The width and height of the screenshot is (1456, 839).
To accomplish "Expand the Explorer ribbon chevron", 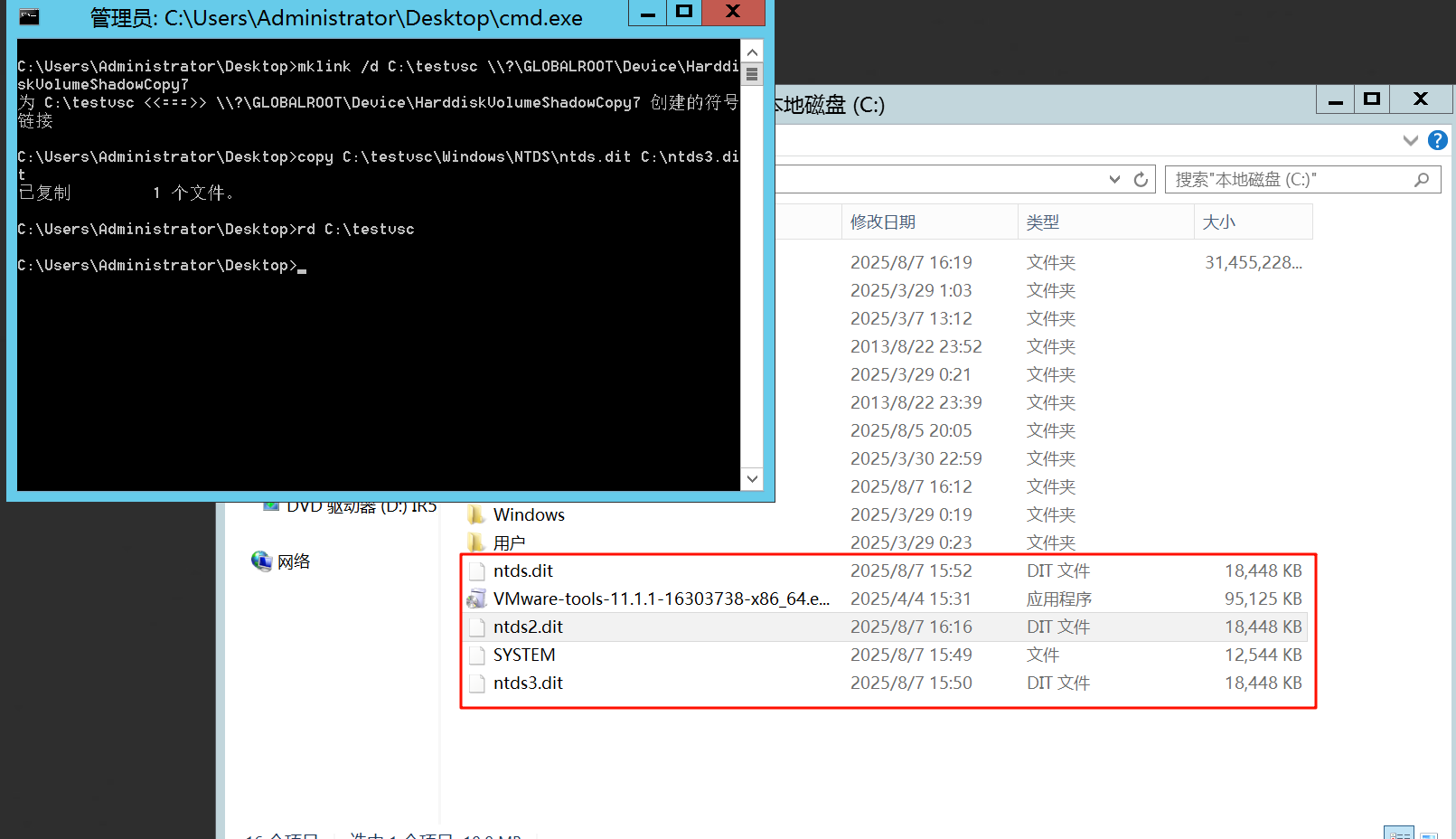I will [1410, 140].
